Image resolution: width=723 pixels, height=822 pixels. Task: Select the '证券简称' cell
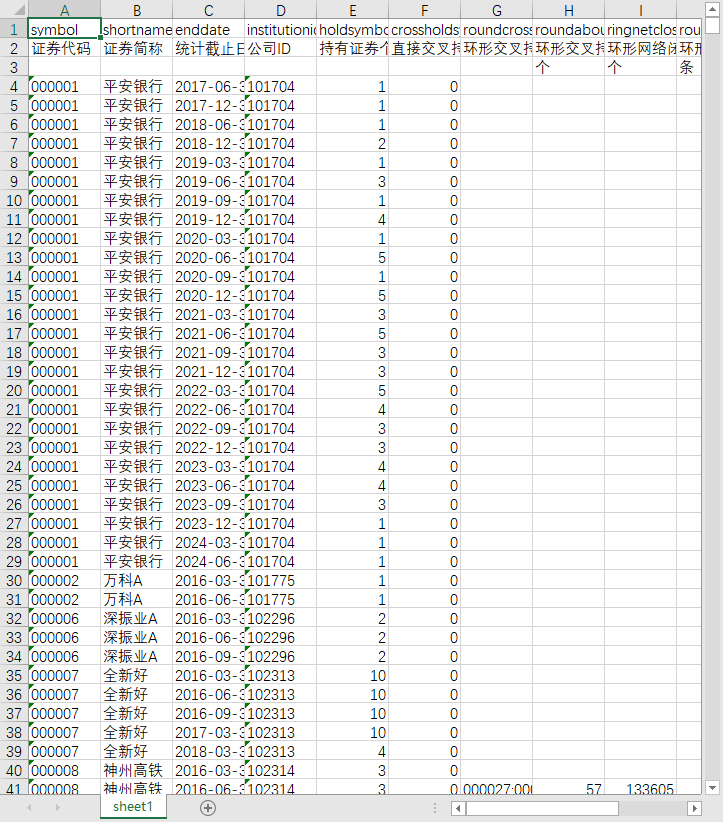[x=137, y=48]
